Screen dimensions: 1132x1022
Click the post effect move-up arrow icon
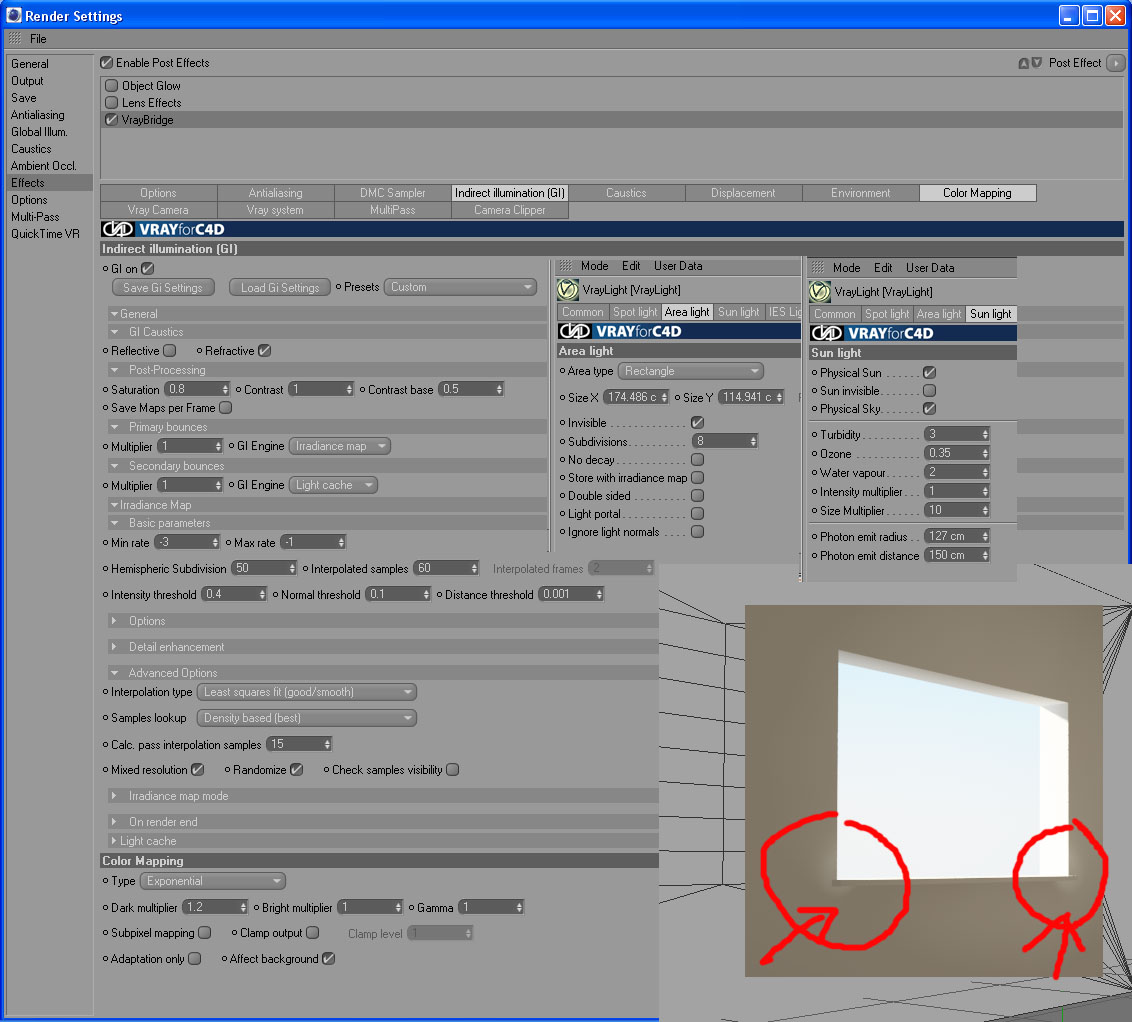click(x=1024, y=63)
